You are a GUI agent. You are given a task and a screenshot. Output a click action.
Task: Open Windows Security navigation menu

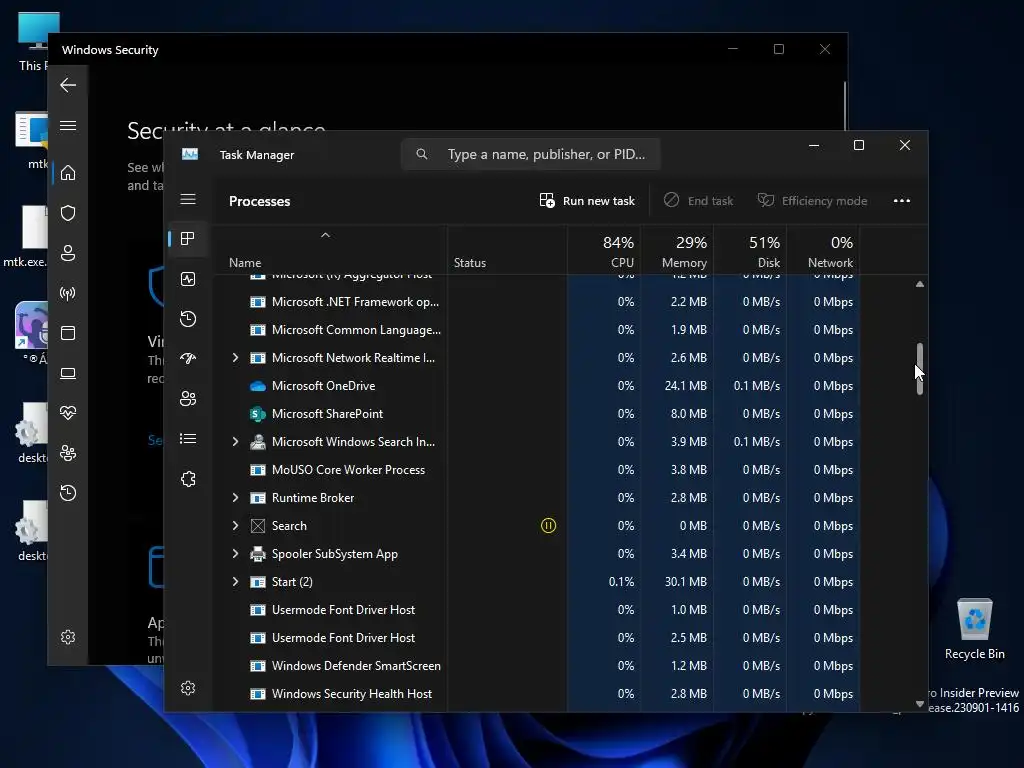[68, 125]
